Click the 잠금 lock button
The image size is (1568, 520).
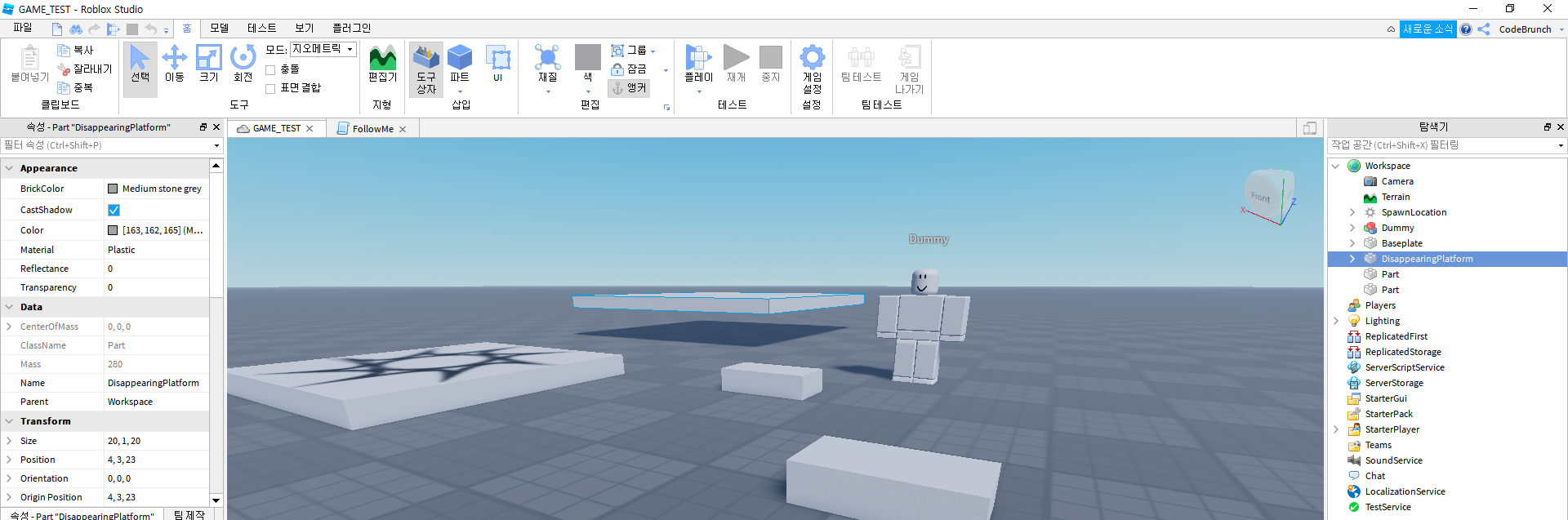(629, 69)
